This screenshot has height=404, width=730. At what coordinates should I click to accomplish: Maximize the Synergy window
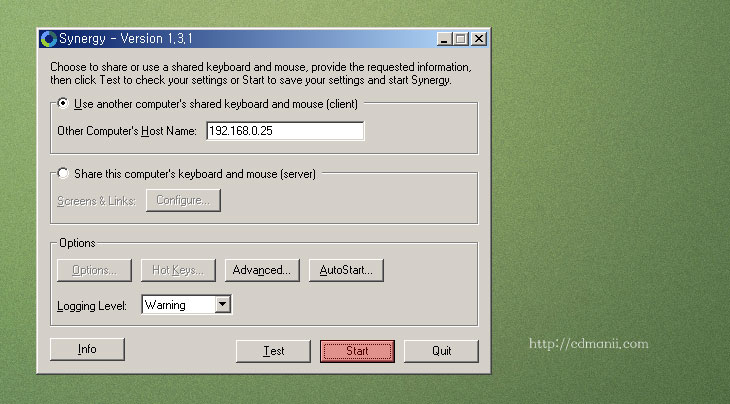tap(460, 39)
